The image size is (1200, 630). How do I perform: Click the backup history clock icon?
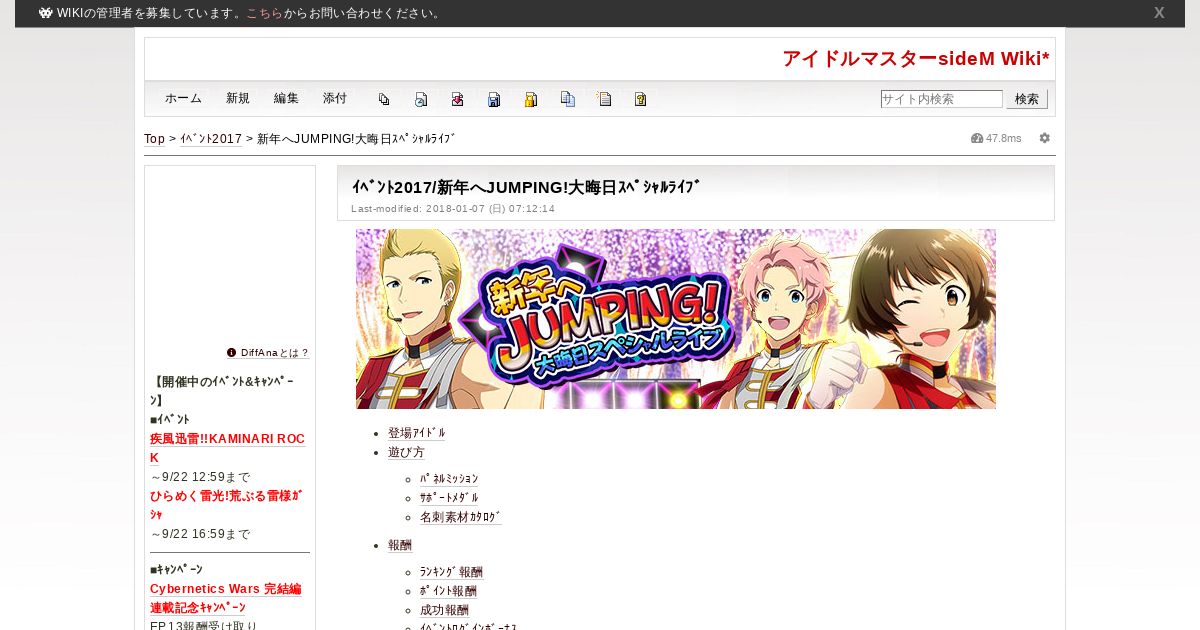[x=421, y=99]
